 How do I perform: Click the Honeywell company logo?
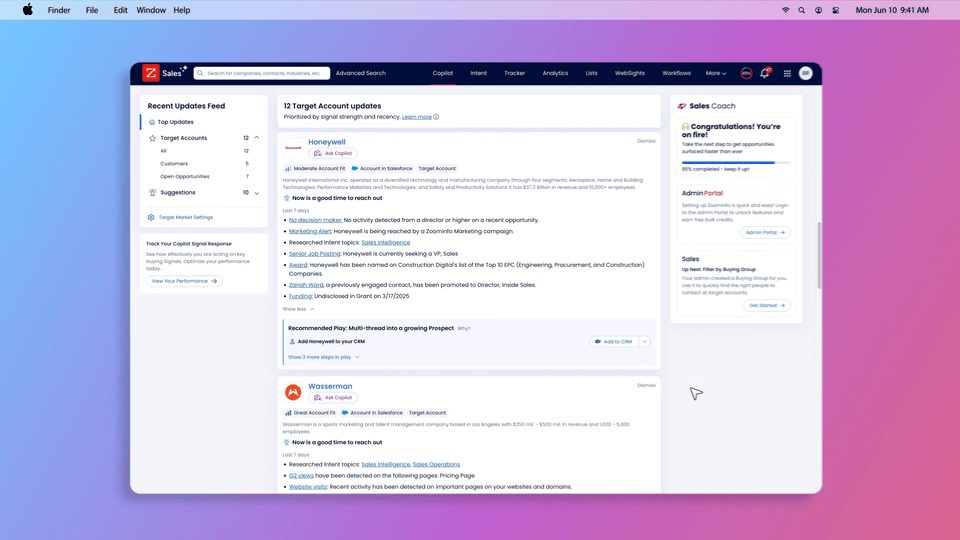click(x=293, y=147)
